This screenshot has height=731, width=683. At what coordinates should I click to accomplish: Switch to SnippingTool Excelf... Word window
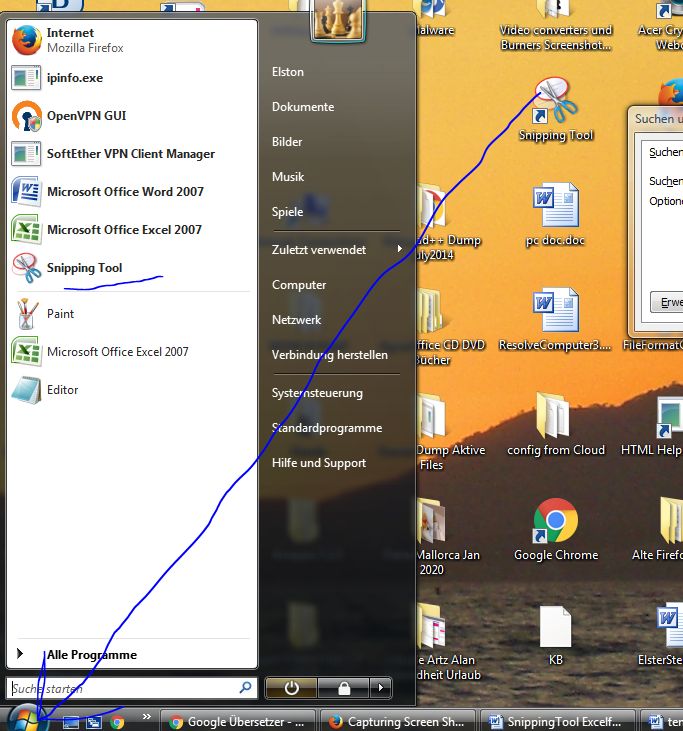pyautogui.click(x=557, y=721)
